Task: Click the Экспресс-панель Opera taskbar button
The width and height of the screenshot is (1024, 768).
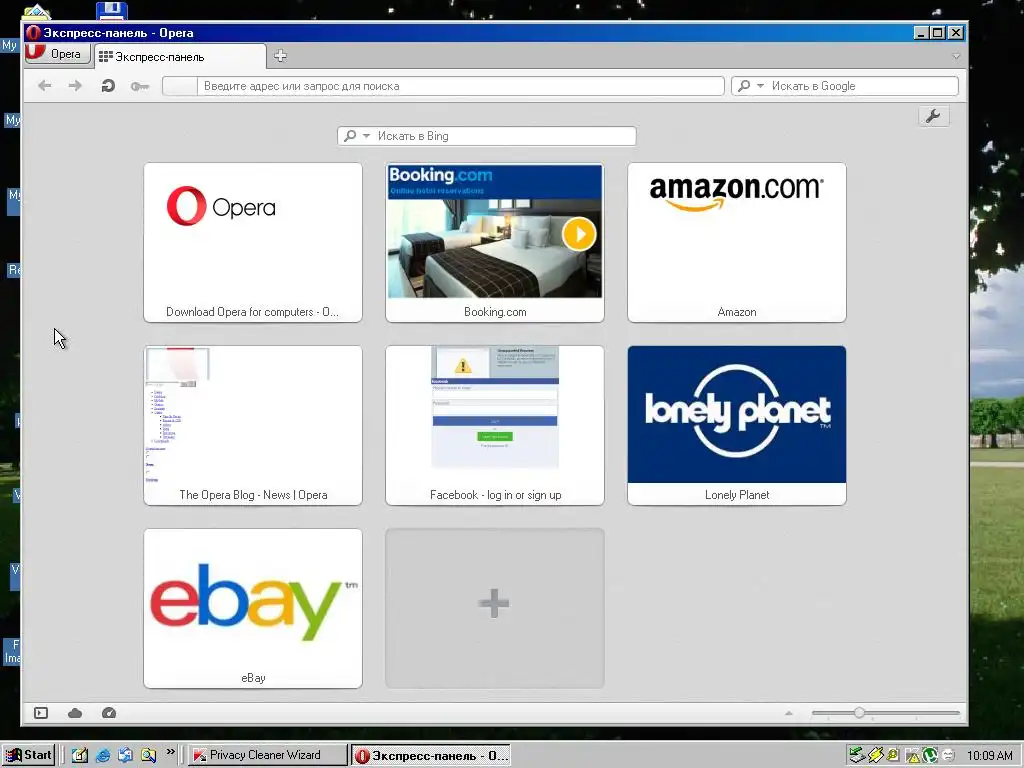Action: click(431, 756)
